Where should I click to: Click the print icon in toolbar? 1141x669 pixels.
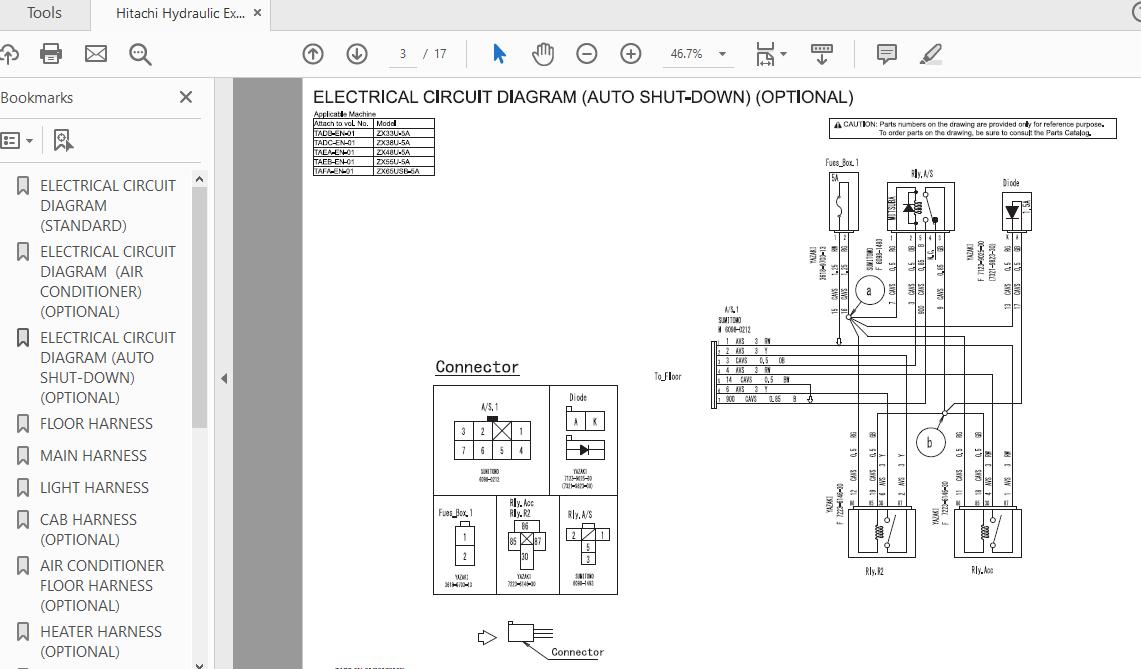(x=51, y=54)
